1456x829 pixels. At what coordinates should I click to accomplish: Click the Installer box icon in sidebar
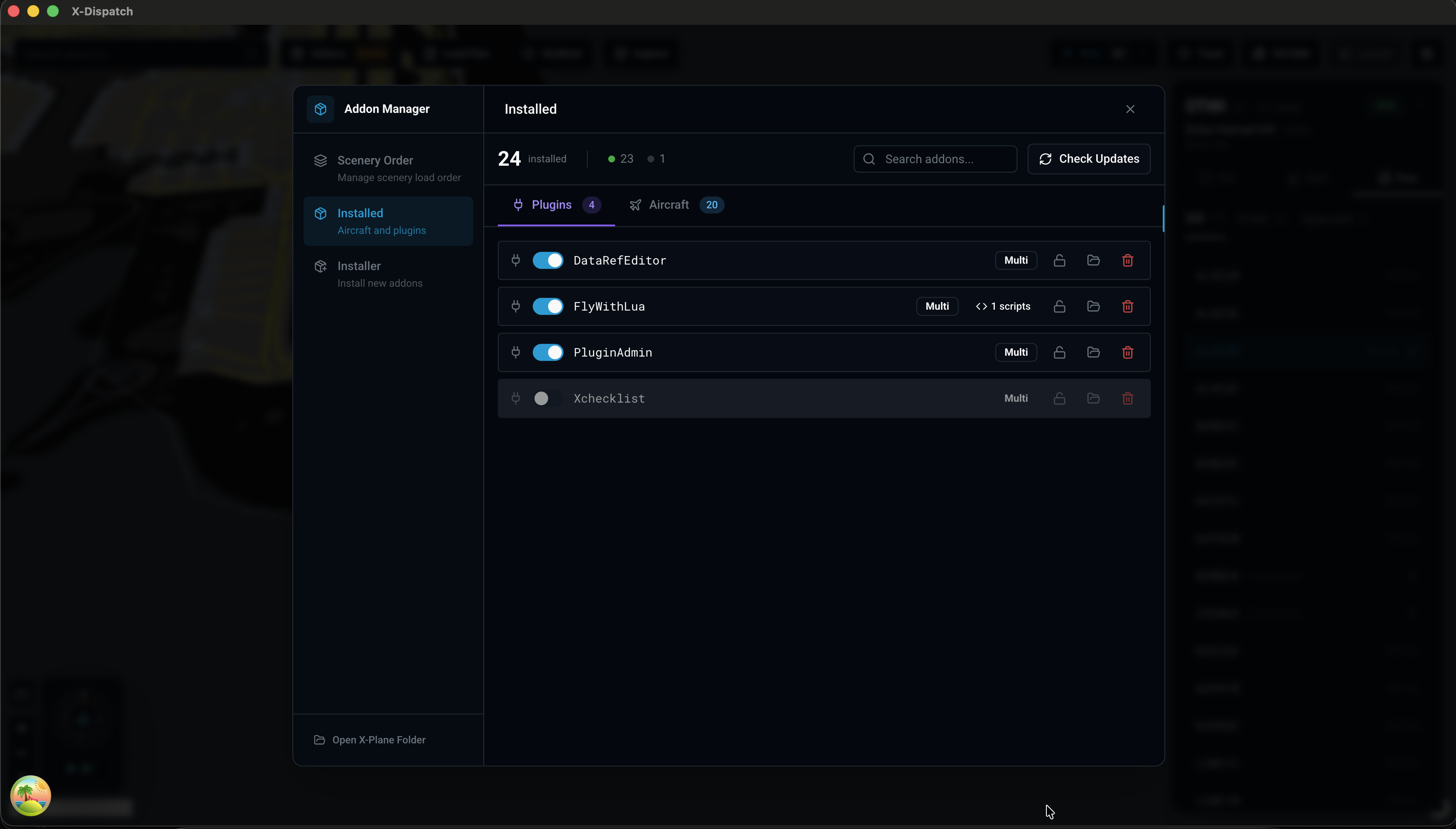(321, 266)
